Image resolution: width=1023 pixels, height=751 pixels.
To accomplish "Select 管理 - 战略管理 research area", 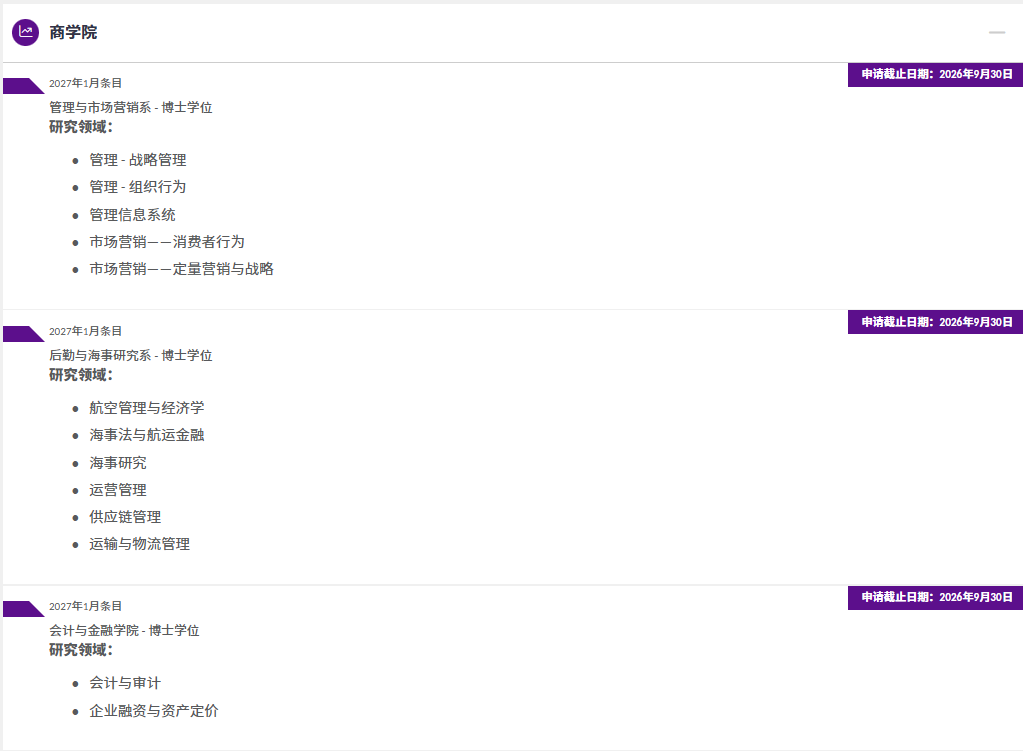I will [138, 160].
